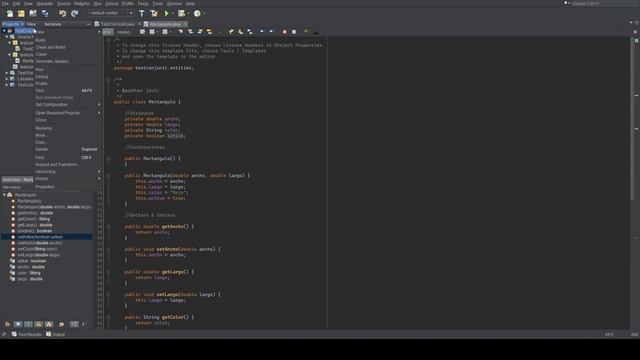This screenshot has width=640, height=360.
Task: Switch to the Files tab
Action: (x=31, y=24)
